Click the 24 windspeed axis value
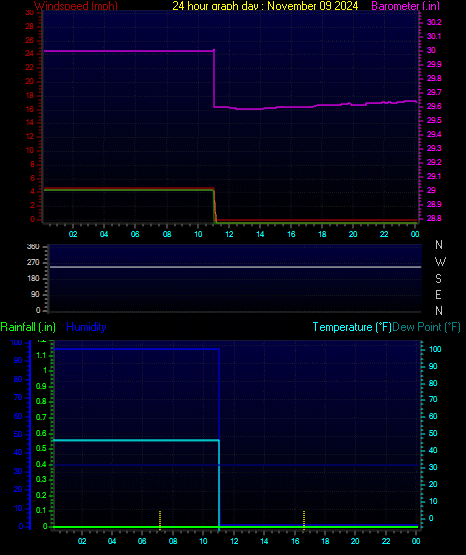Viewport: 466px width, 555px height. pos(30,53)
